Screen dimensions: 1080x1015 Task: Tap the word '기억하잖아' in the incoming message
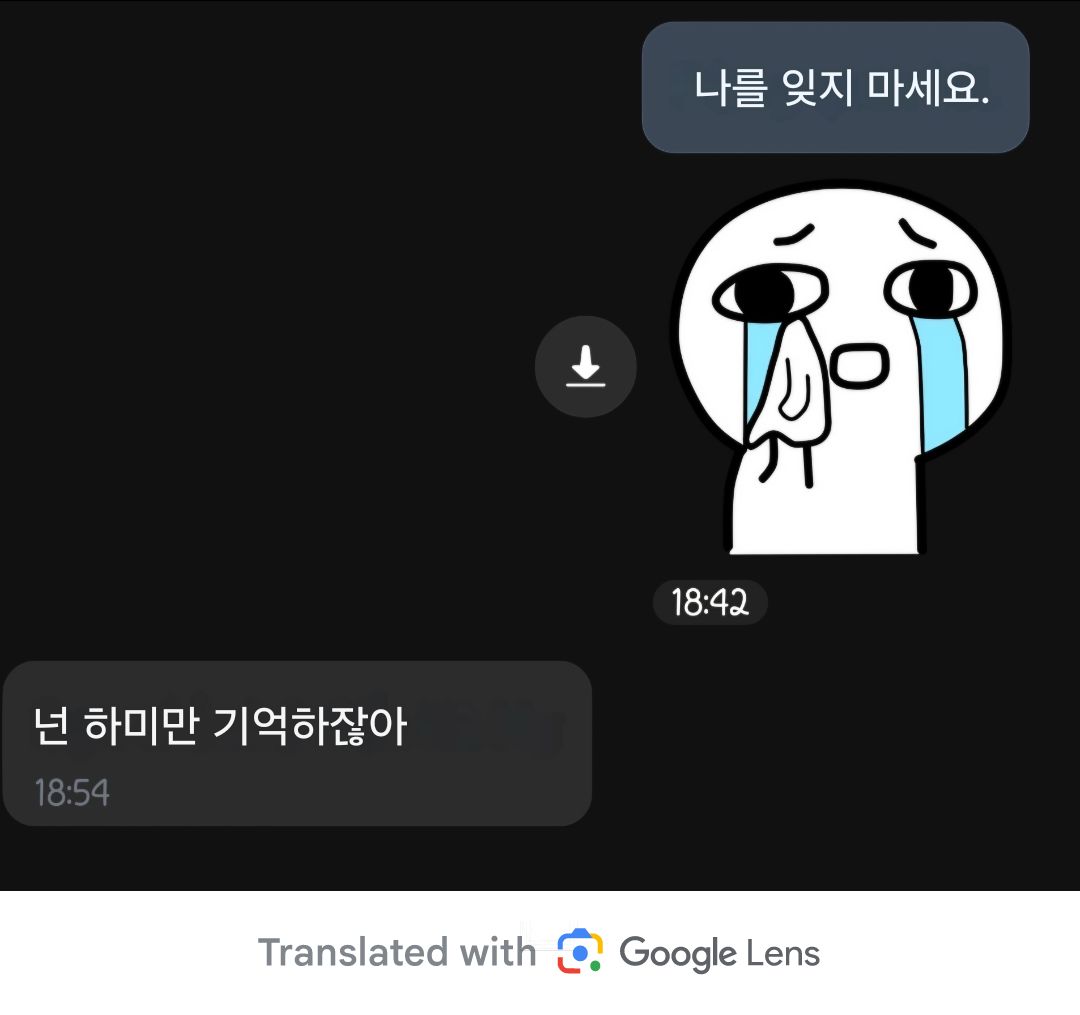(310, 726)
